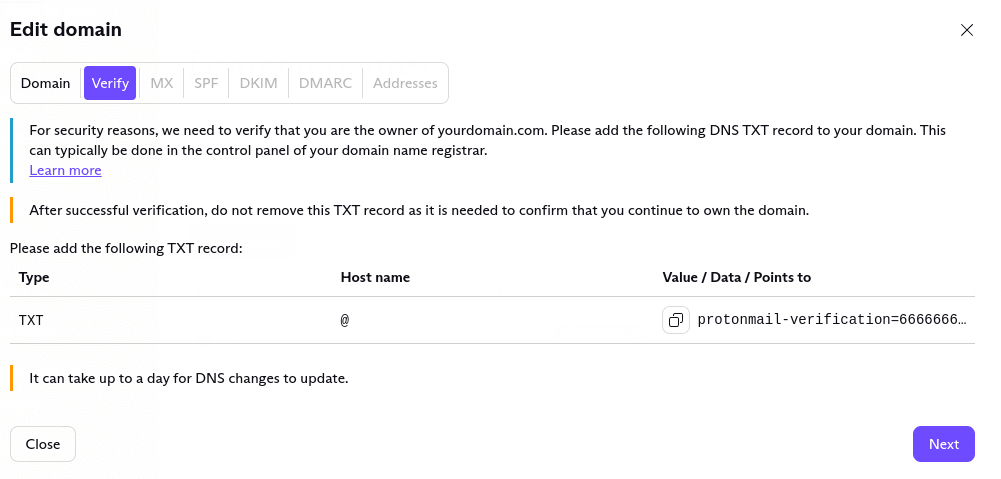Screen dimensions: 1001x479
Task: Open the Addresses tab
Action: 405,83
